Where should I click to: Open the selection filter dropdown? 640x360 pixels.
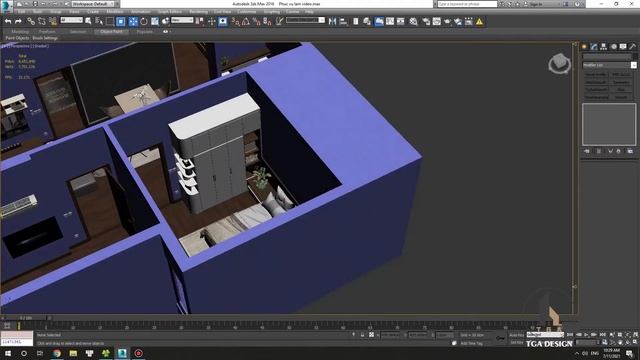click(x=71, y=20)
